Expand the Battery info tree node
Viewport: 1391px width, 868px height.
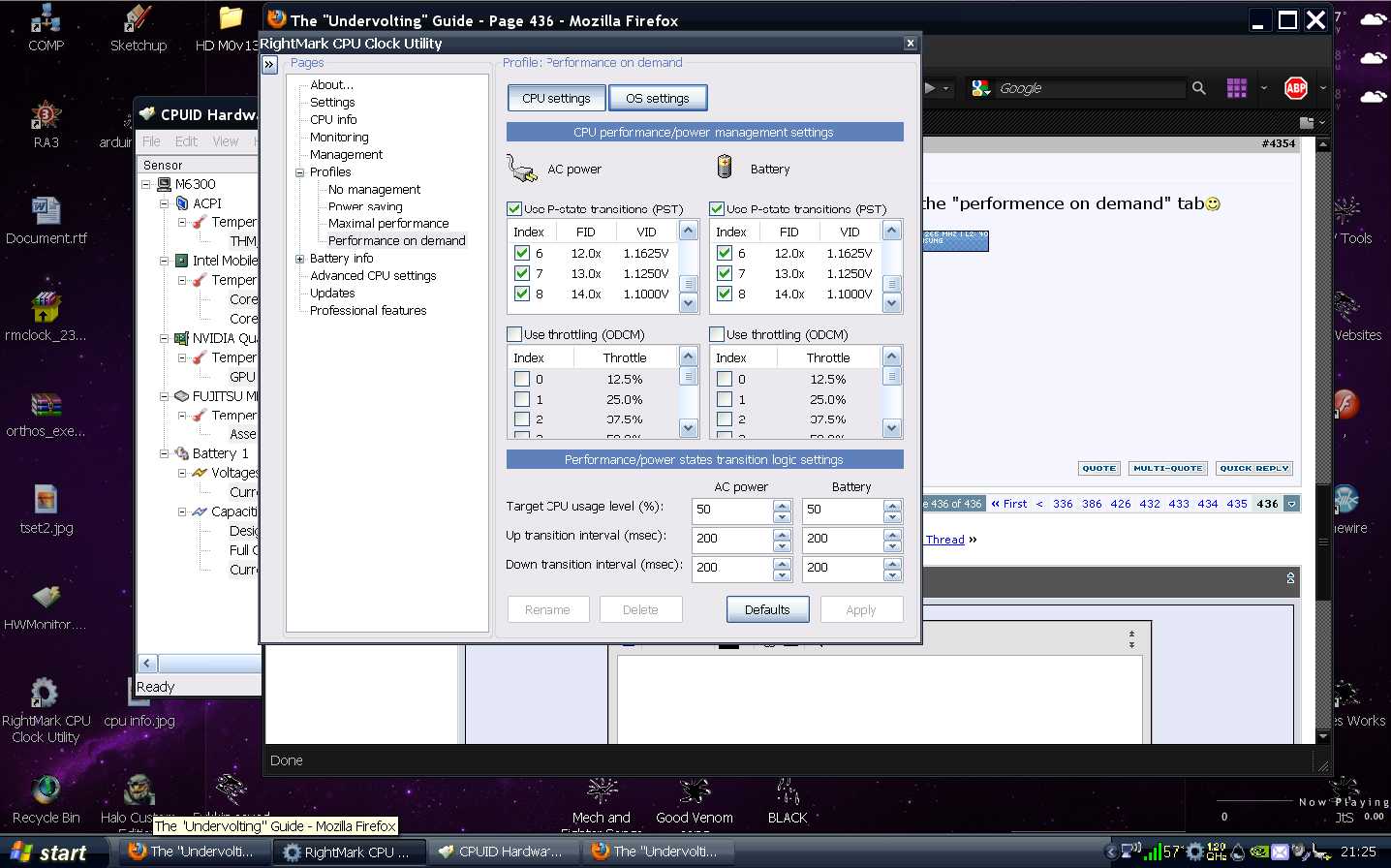tap(299, 259)
